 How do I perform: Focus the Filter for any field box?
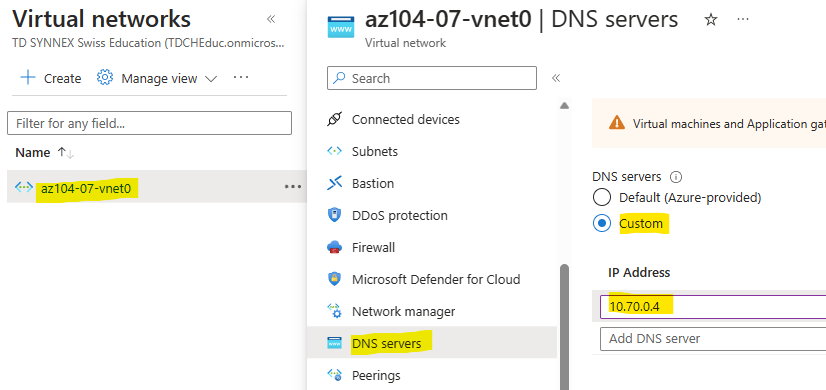(x=150, y=123)
